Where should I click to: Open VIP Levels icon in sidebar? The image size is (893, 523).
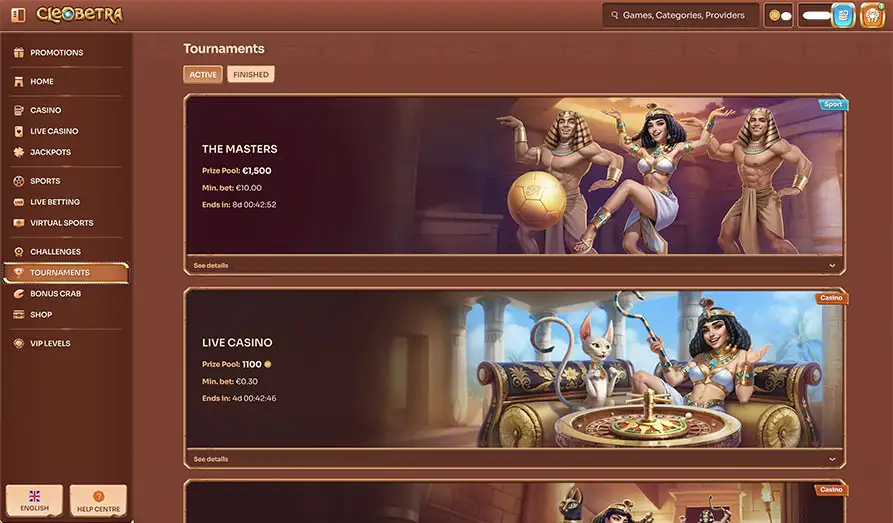[x=19, y=344]
